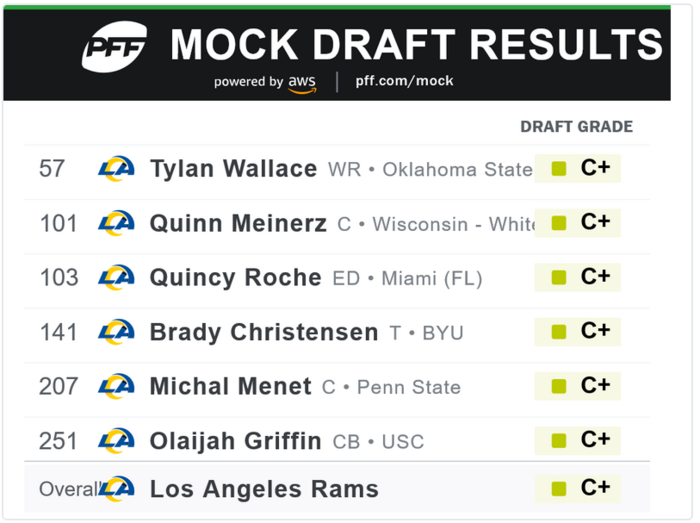Click the Rams logo beside Tylan Wallace
Viewport: 700px width, 523px height.
(x=116, y=169)
